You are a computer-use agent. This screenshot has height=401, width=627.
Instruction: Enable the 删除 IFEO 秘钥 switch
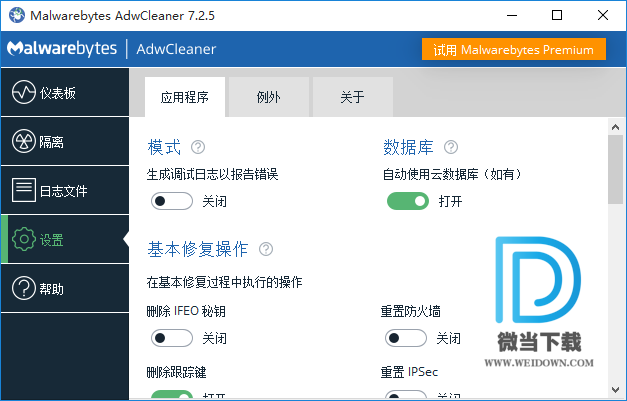172,338
